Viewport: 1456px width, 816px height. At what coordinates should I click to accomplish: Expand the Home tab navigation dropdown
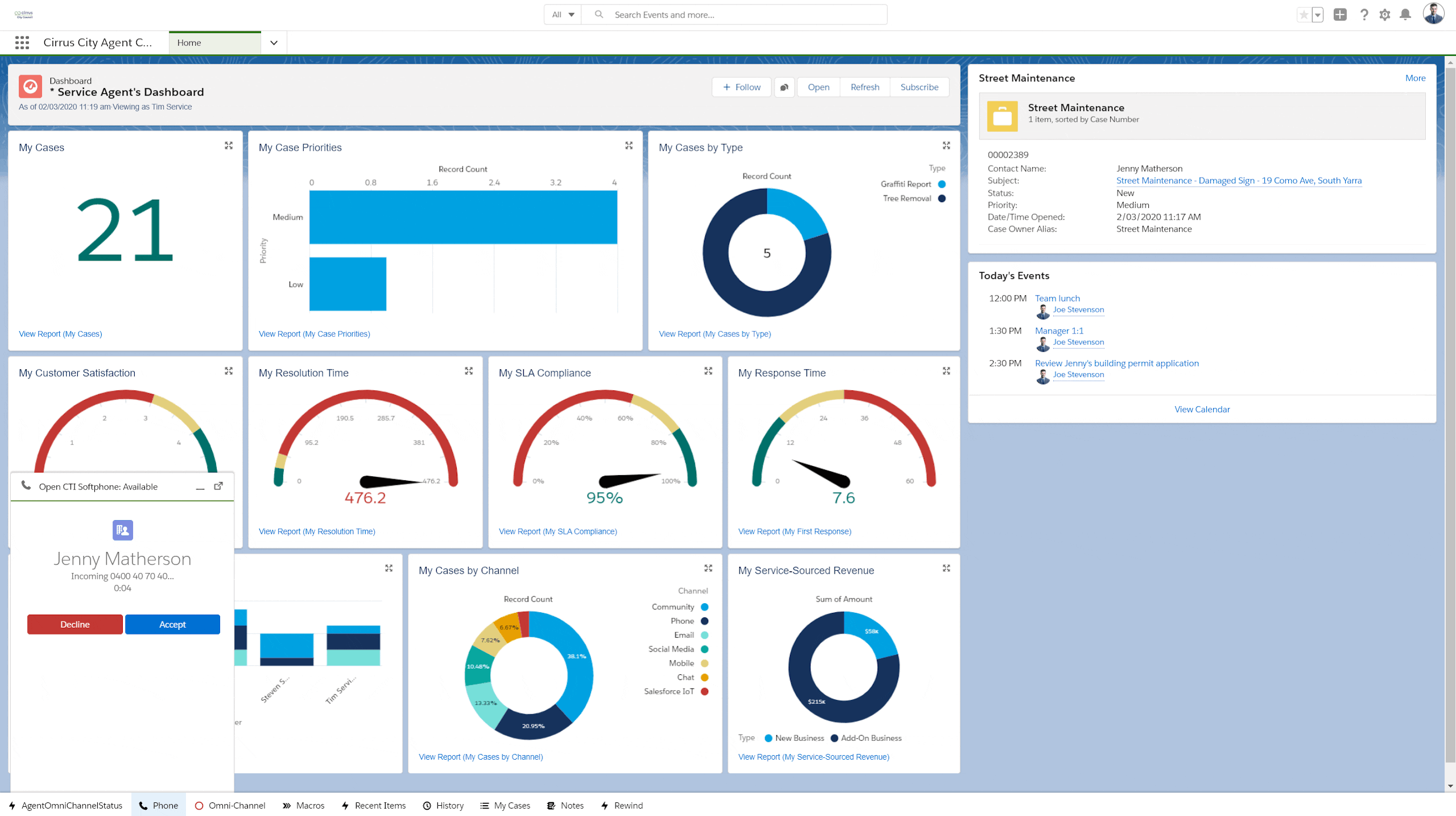274,43
